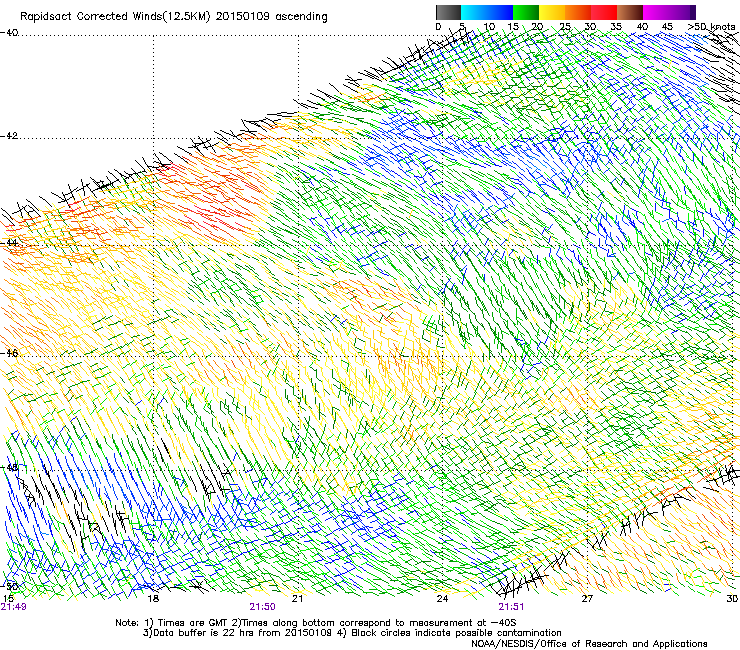Click the 'Rapidscat Corrected Winds(12.5KM)' title
Screen dimensions: 740x650
click(115, 17)
